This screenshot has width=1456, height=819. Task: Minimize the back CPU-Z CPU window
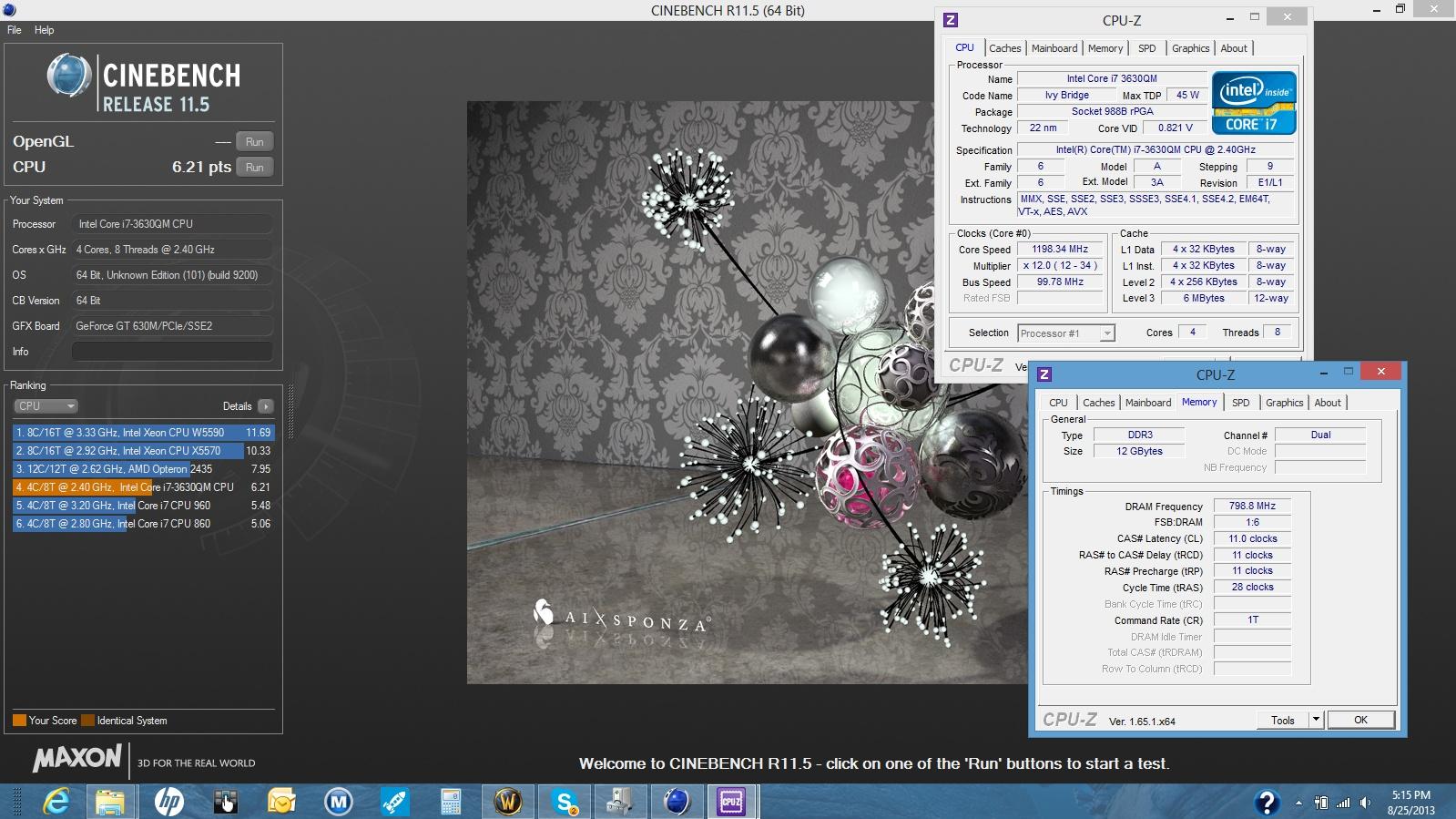point(1229,17)
